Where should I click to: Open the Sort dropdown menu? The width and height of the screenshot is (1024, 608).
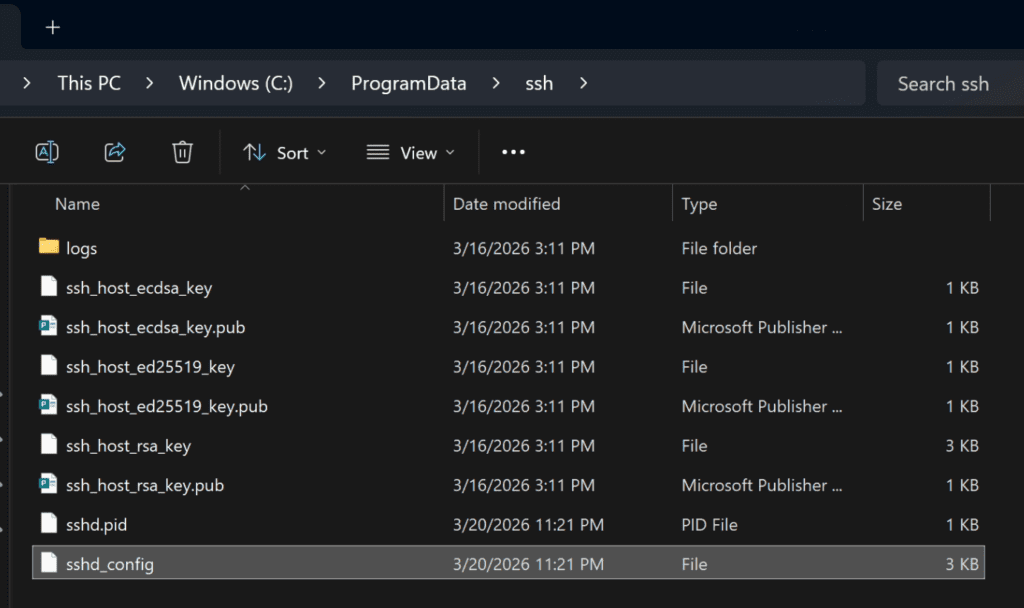[285, 152]
